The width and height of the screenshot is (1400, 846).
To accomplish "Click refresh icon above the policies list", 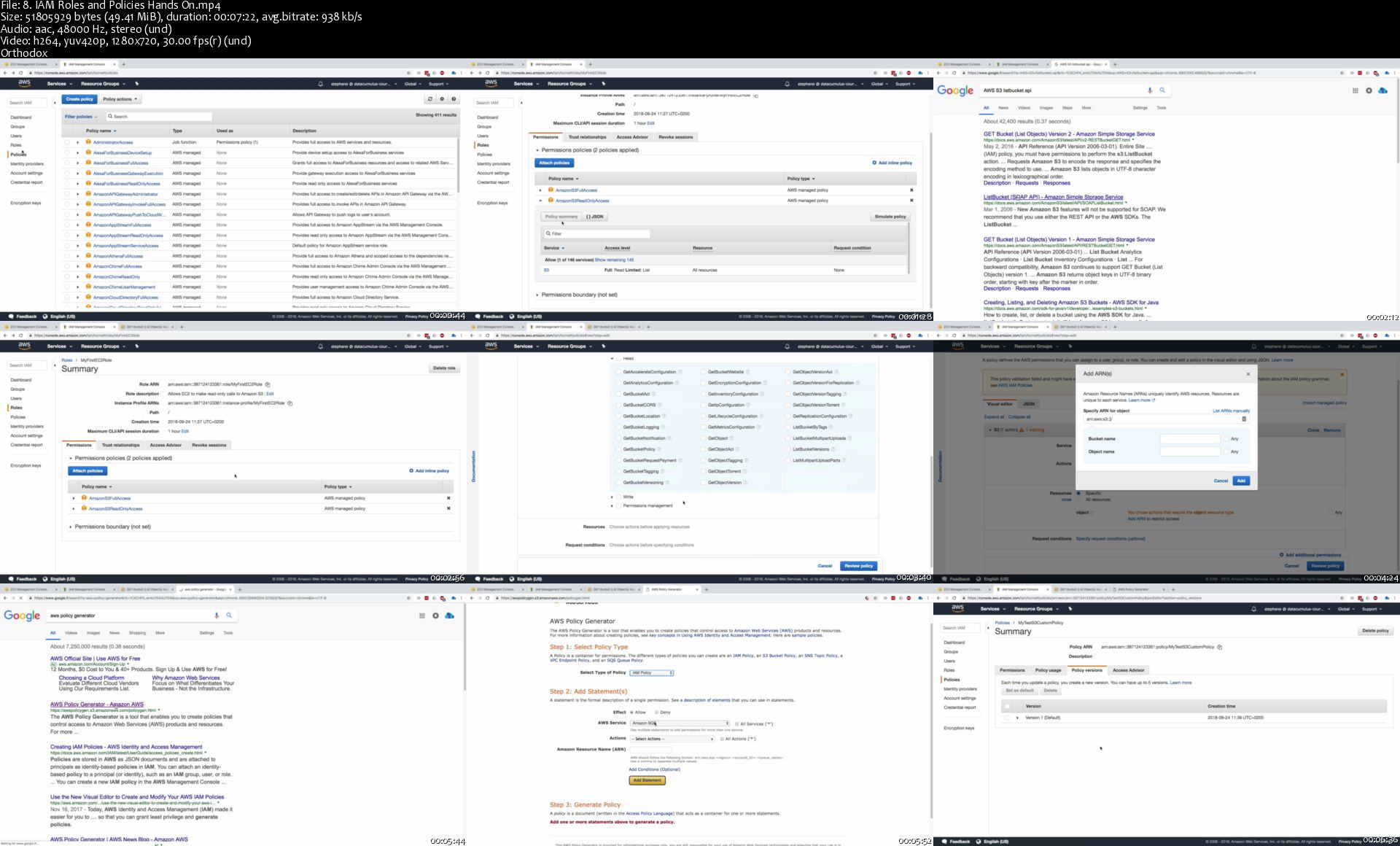I will [x=430, y=99].
